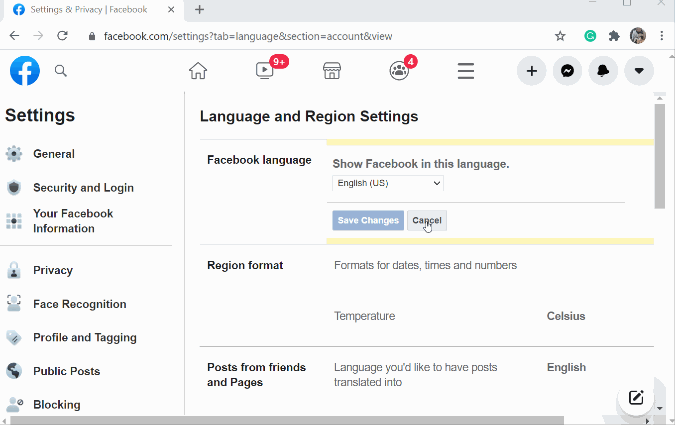
Task: Click the new message compose icon
Action: coord(636,397)
